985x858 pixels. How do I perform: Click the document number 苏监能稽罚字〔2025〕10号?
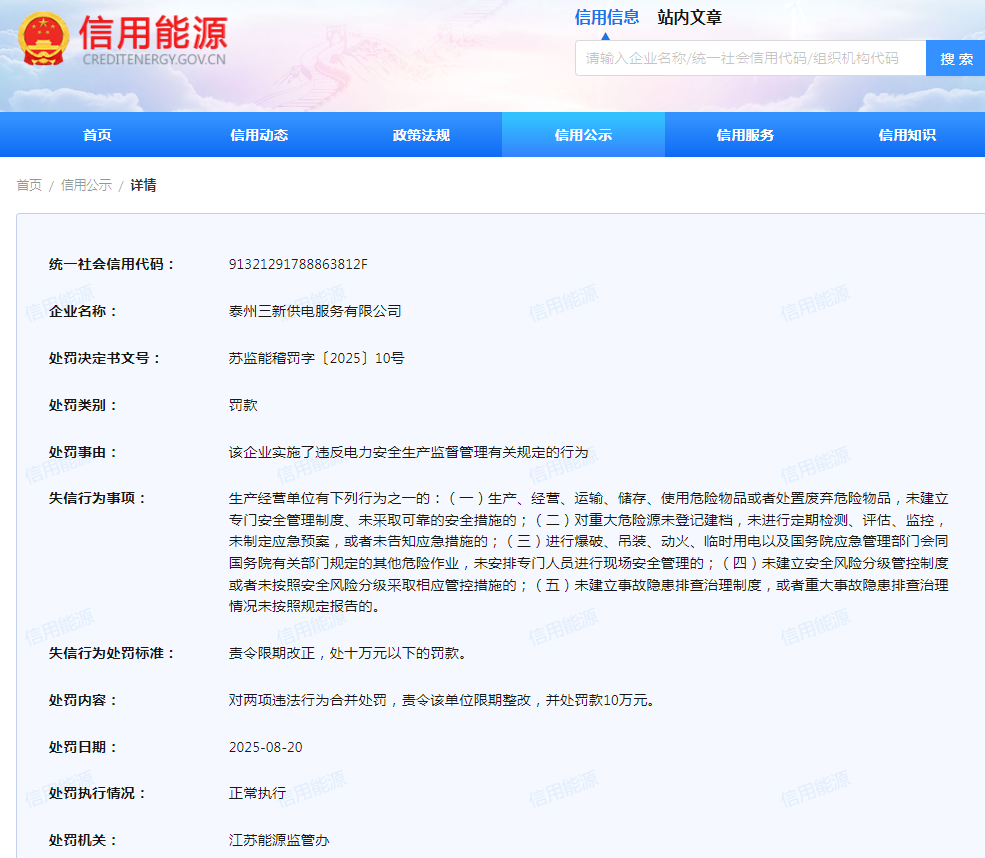316,358
